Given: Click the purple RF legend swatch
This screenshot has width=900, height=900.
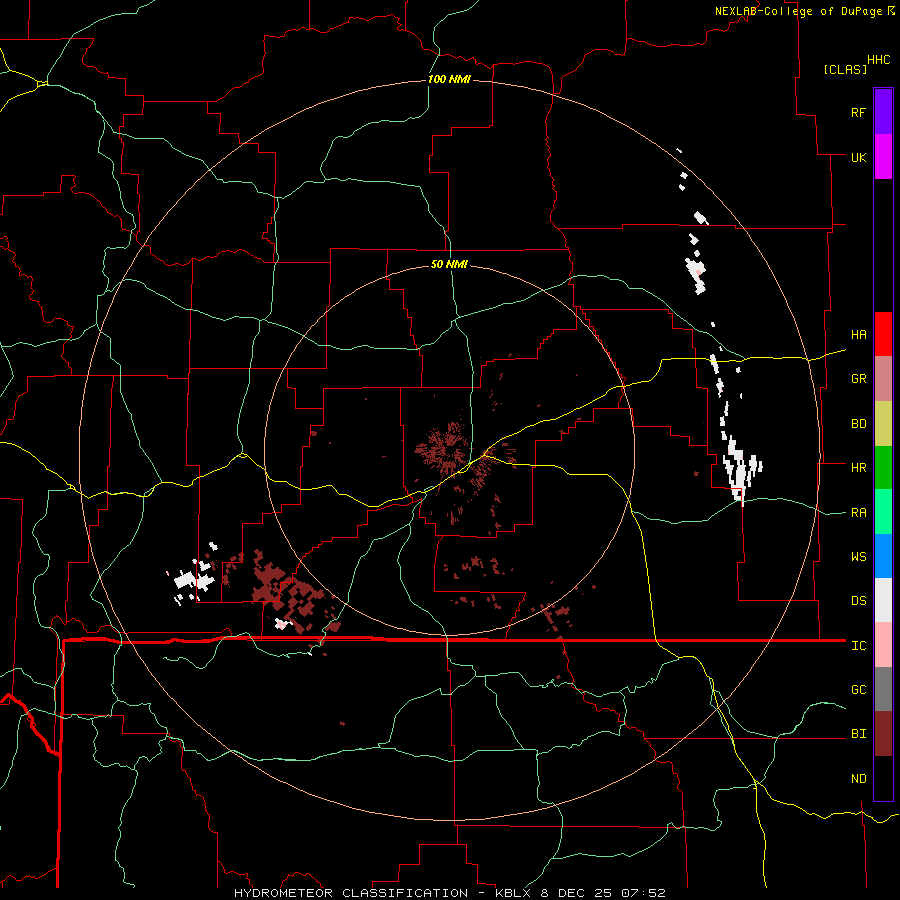Looking at the screenshot, I should tap(883, 112).
